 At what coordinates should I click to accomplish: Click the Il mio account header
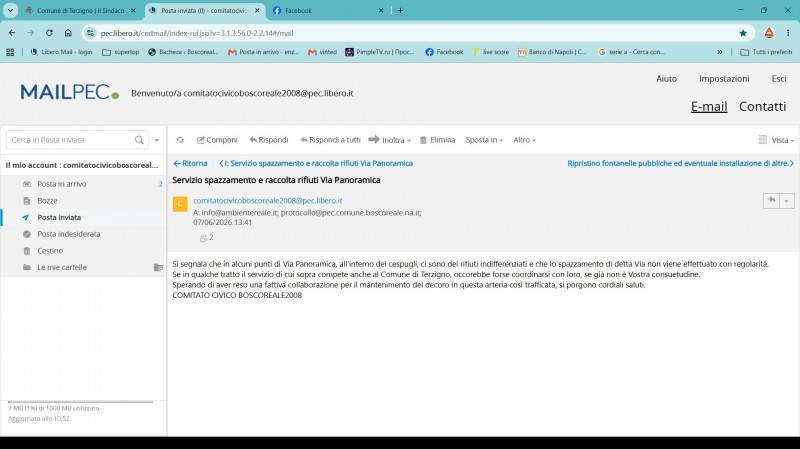coord(82,165)
